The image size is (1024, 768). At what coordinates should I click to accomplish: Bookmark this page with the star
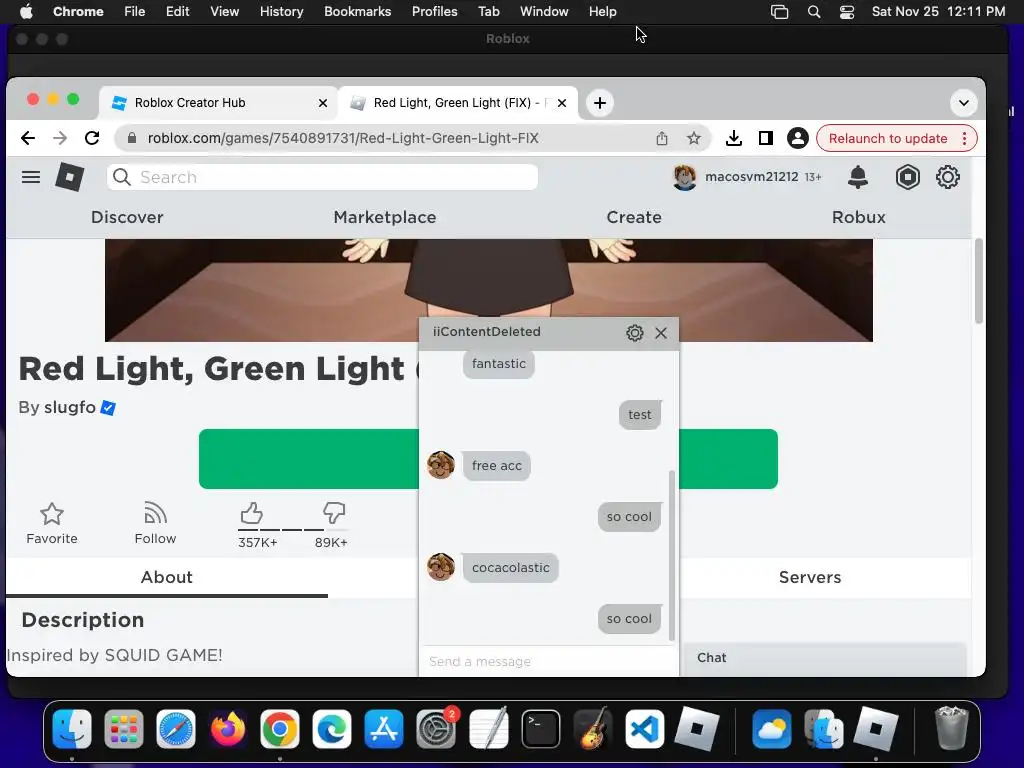pos(694,138)
